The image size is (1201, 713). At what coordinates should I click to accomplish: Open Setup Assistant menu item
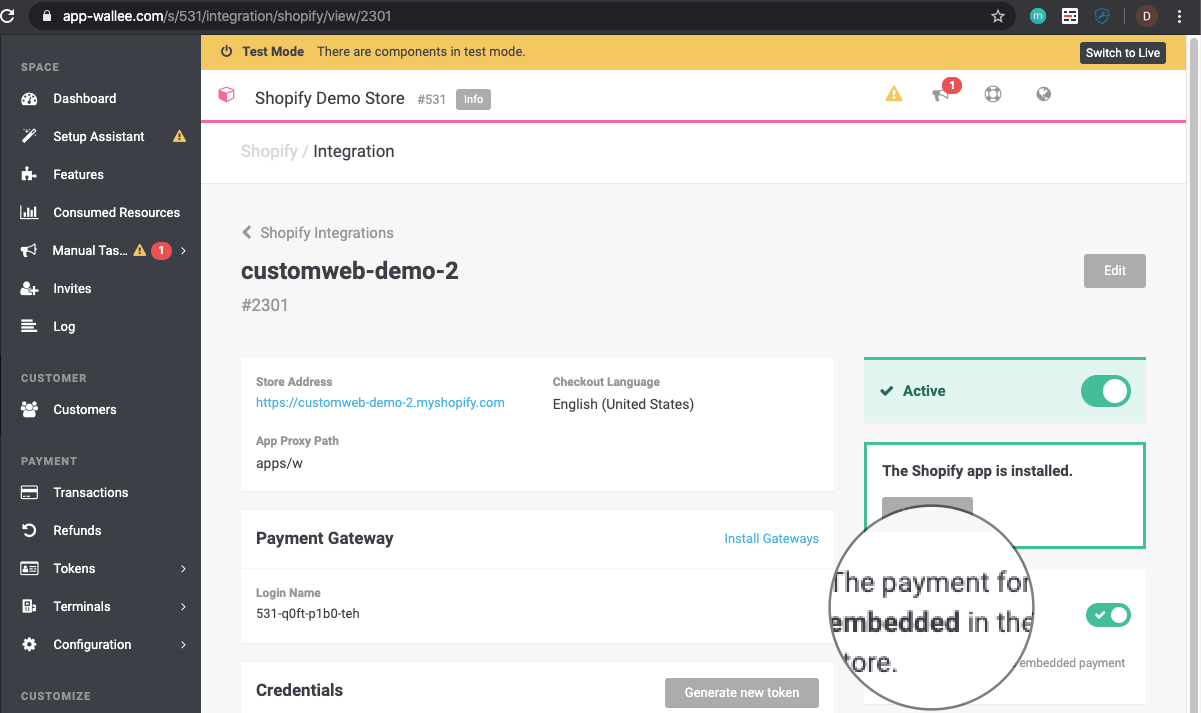(99, 137)
